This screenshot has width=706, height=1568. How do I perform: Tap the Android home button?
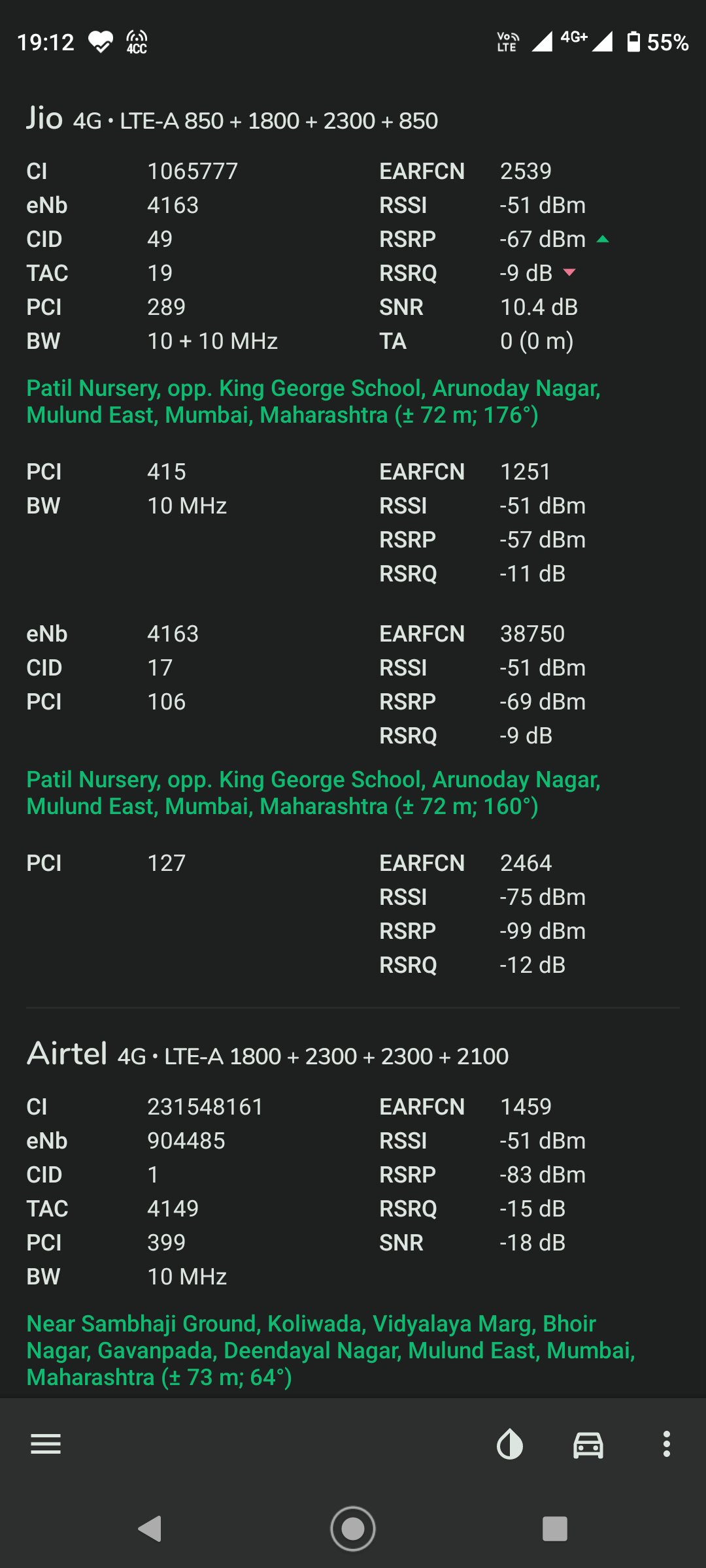[353, 1529]
